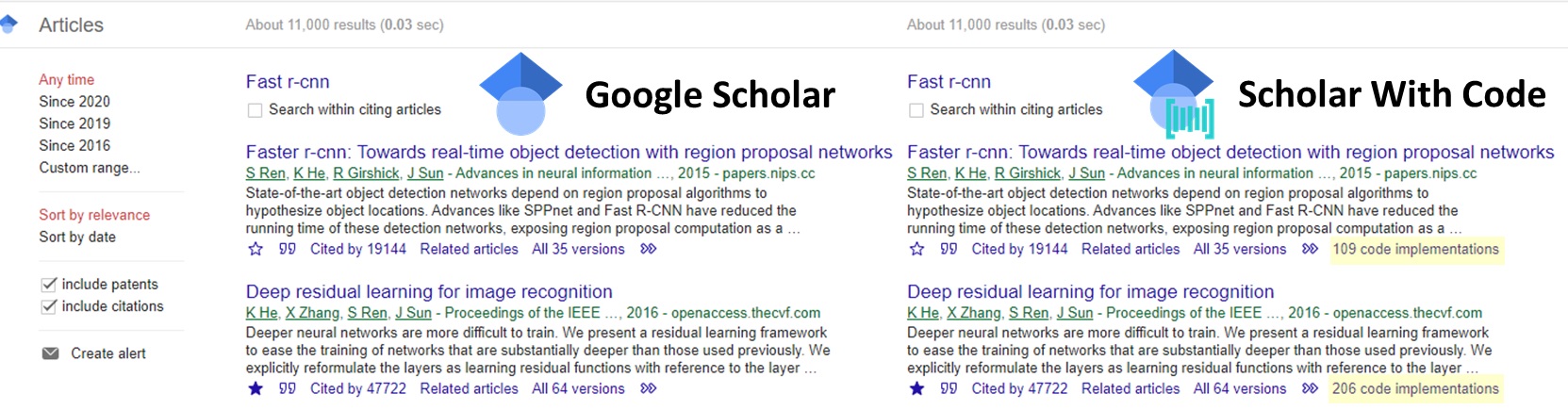This screenshot has height=410, width=1568.
Task: Expand more links for left Deep residual result
Action: tap(648, 388)
